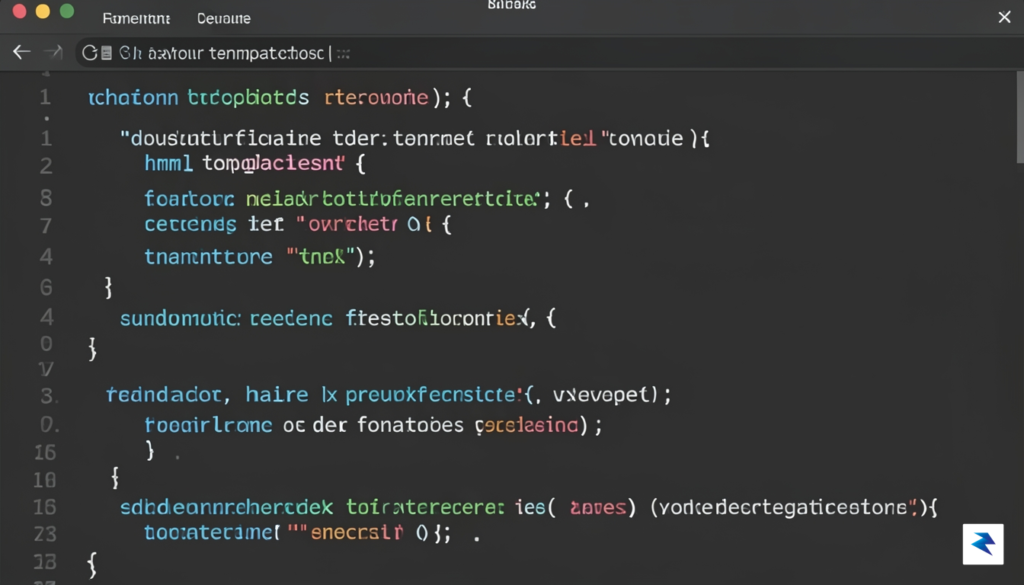The width and height of the screenshot is (1024, 585).
Task: Go forward with the right arrow
Action: click(x=53, y=52)
